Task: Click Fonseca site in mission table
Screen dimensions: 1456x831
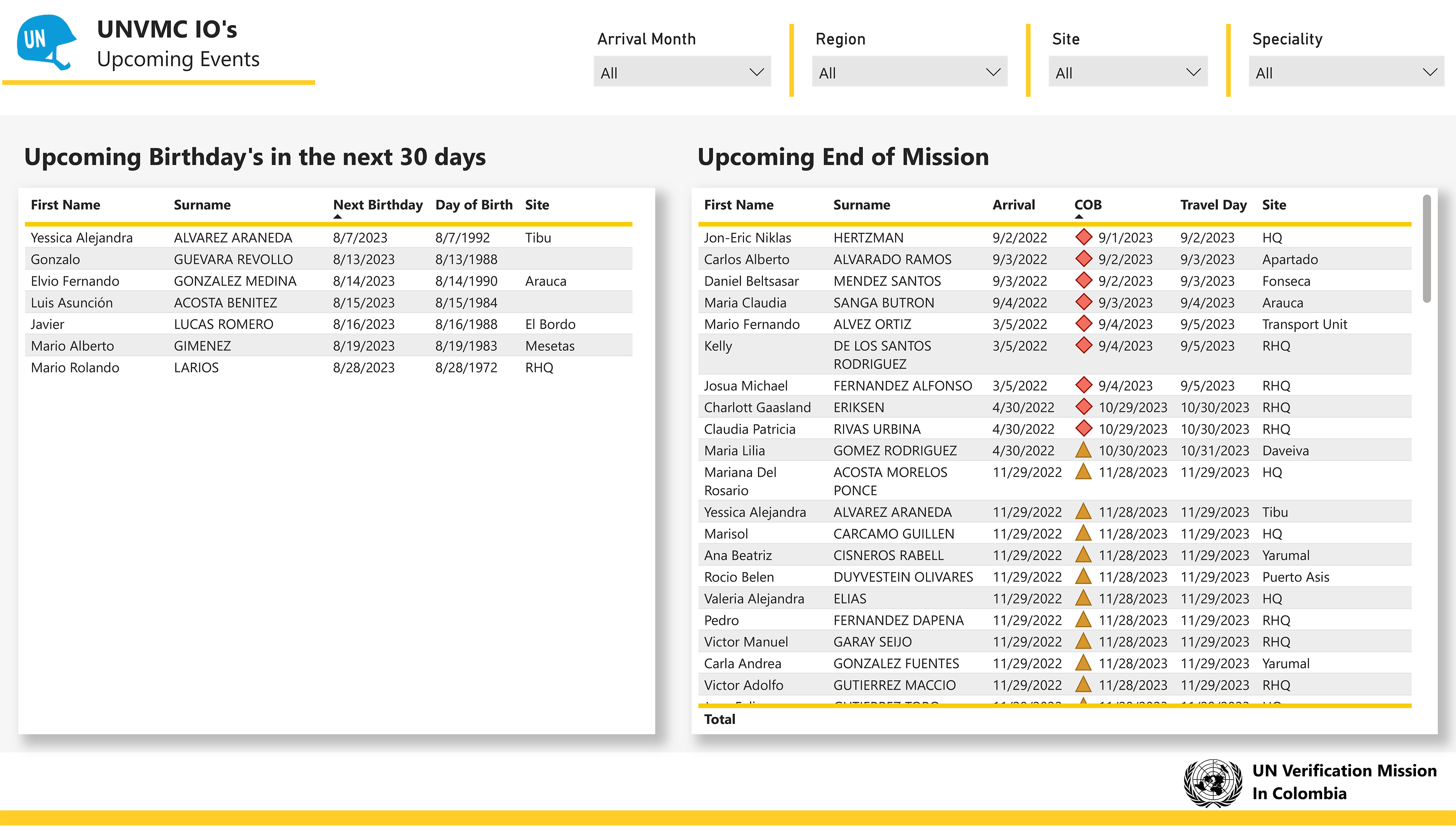Action: point(1286,281)
